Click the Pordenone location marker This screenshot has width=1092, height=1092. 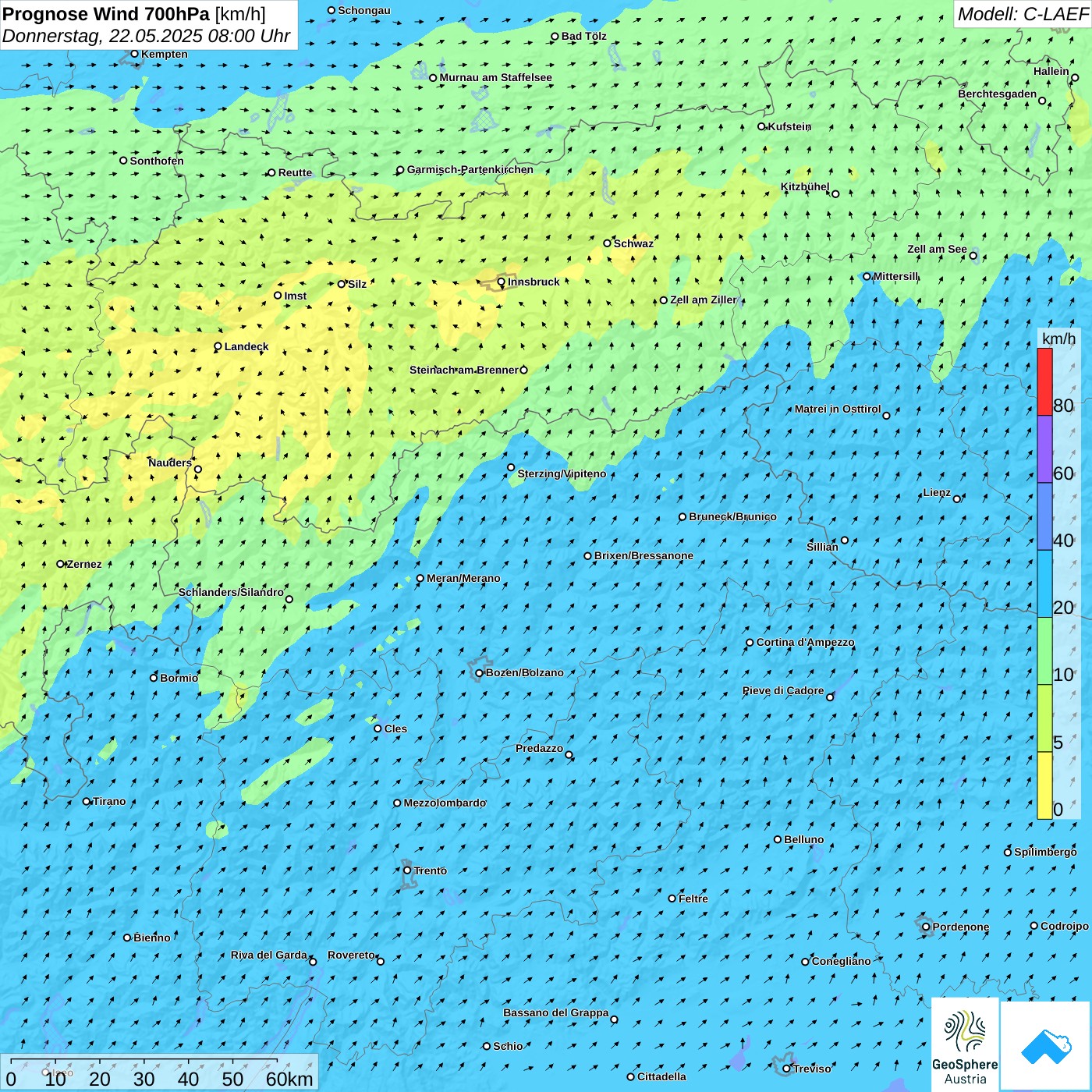coord(927,927)
